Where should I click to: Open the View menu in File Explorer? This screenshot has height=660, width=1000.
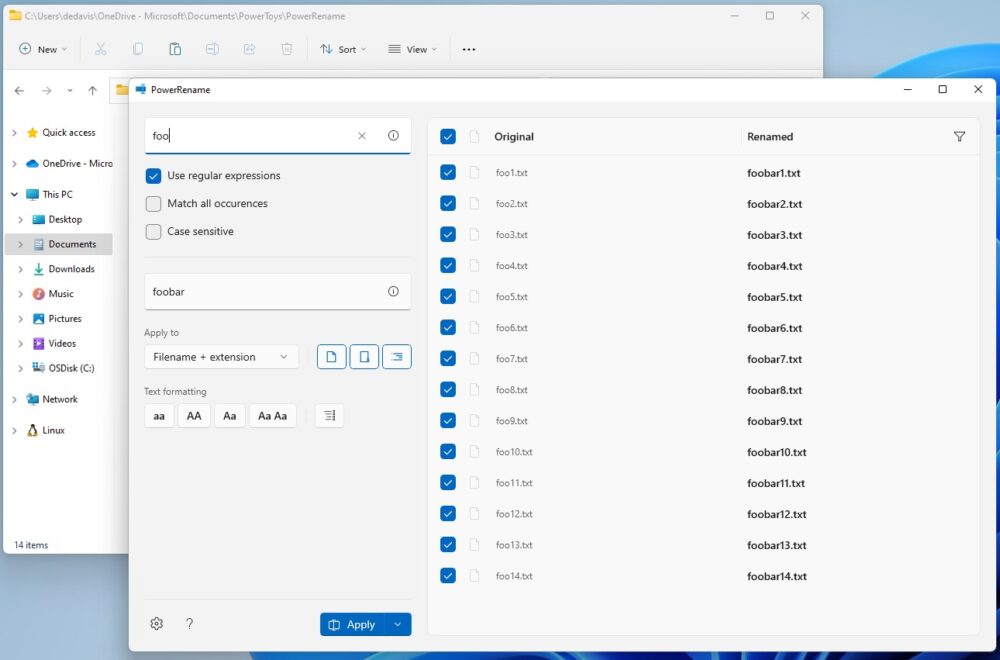click(412, 49)
